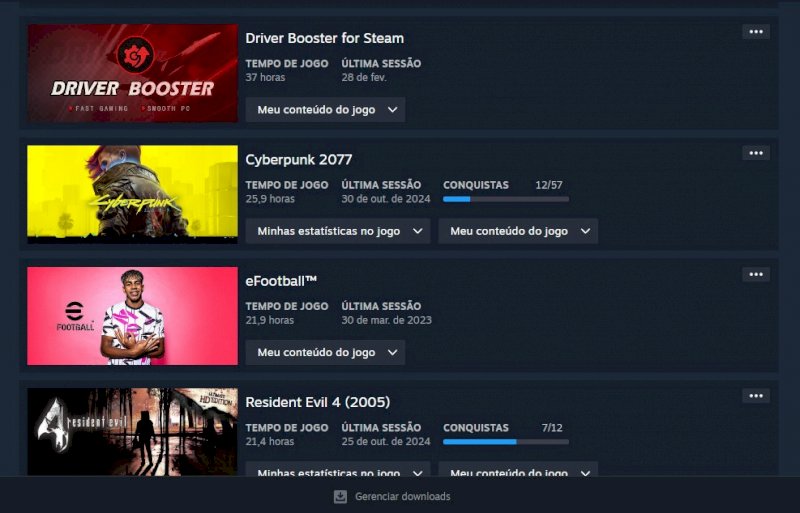The width and height of the screenshot is (800, 513).
Task: Click the Cyberpunk 2077 achievements progress bar
Action: pos(506,200)
